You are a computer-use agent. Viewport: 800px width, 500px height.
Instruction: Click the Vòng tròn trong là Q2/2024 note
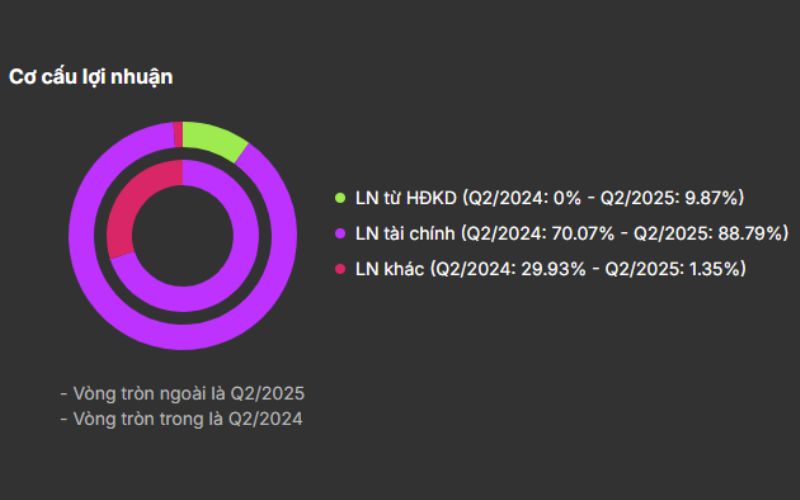pyautogui.click(x=181, y=419)
